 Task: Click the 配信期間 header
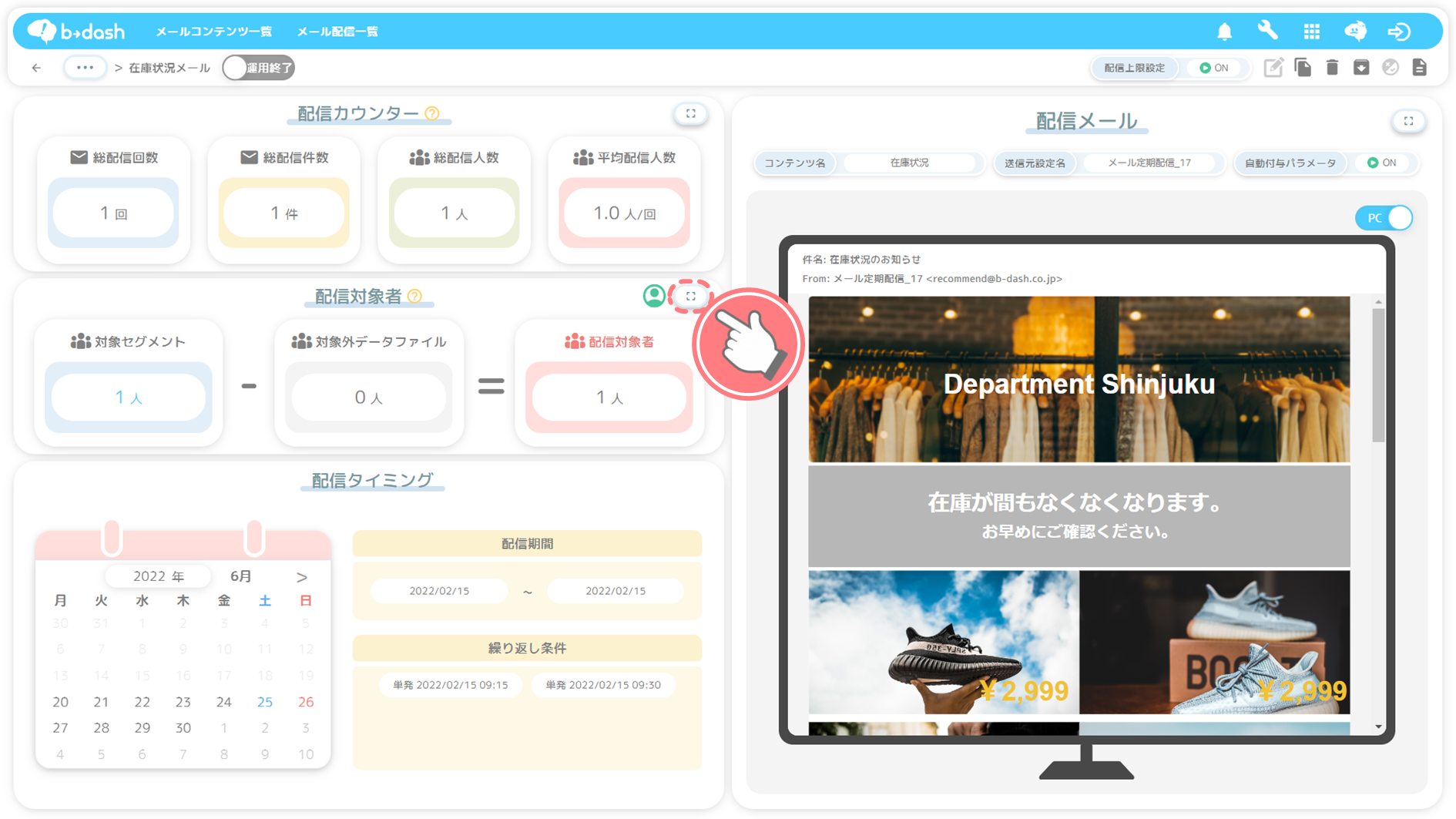[x=527, y=543]
